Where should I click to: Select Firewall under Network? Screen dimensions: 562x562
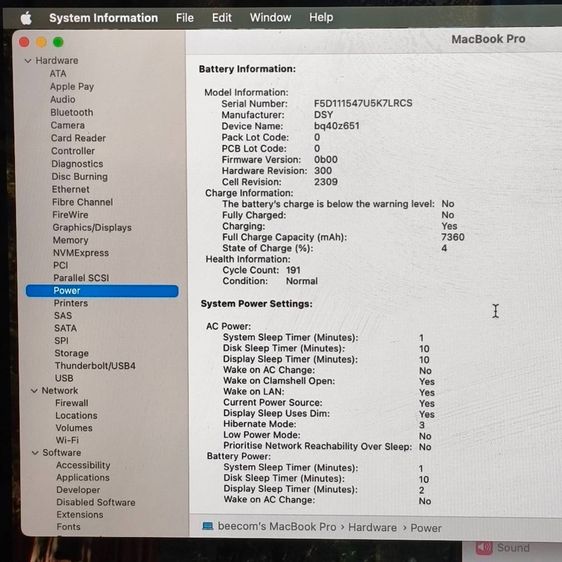(72, 403)
